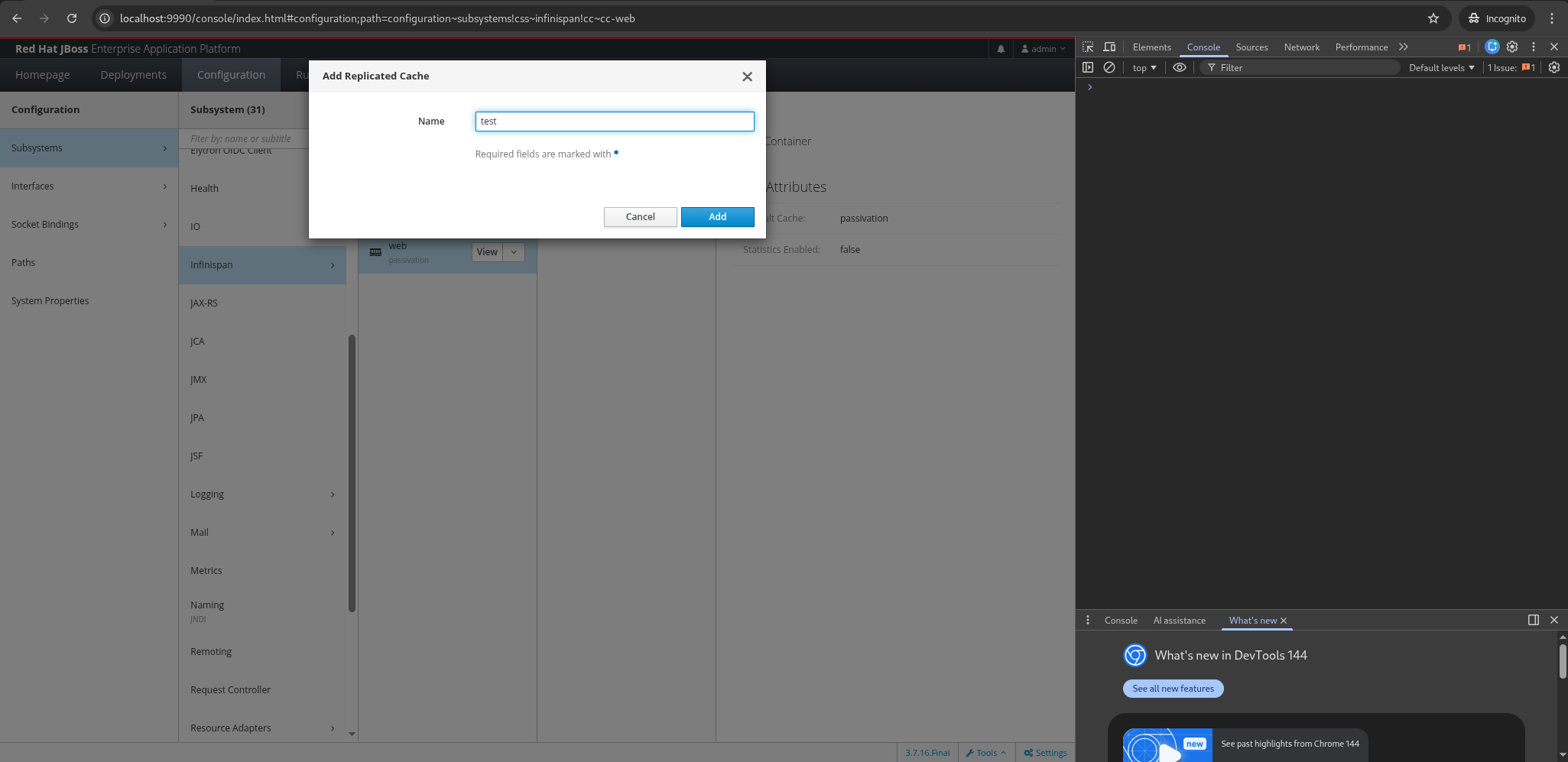Expand the Resource Adapters subsystem

coord(262,728)
